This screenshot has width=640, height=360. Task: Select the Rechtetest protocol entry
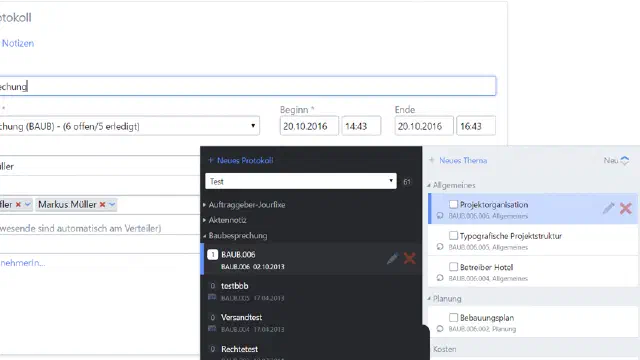click(x=311, y=350)
